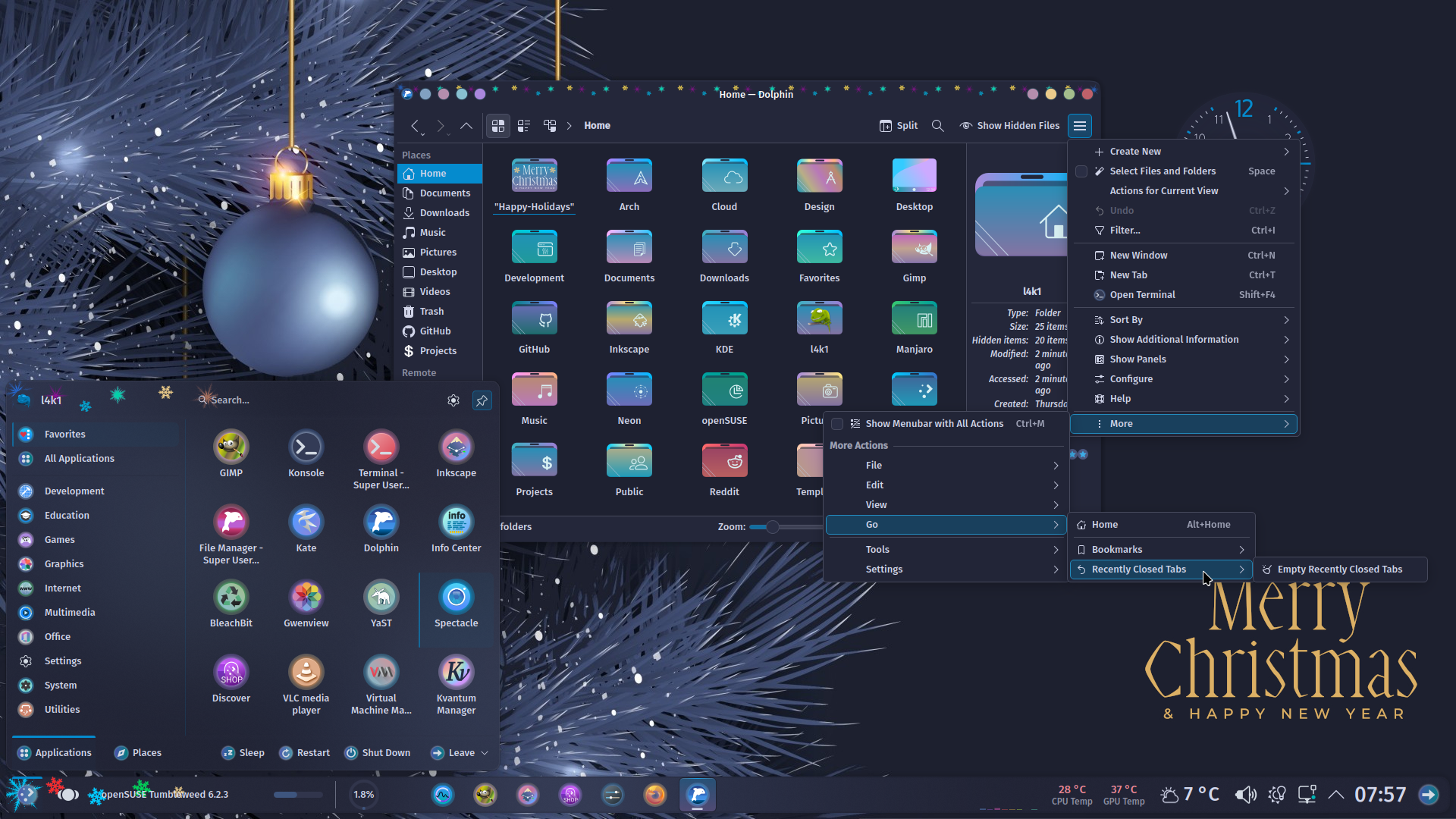Click the Sleep button
1456x819 pixels.
pyautogui.click(x=243, y=753)
